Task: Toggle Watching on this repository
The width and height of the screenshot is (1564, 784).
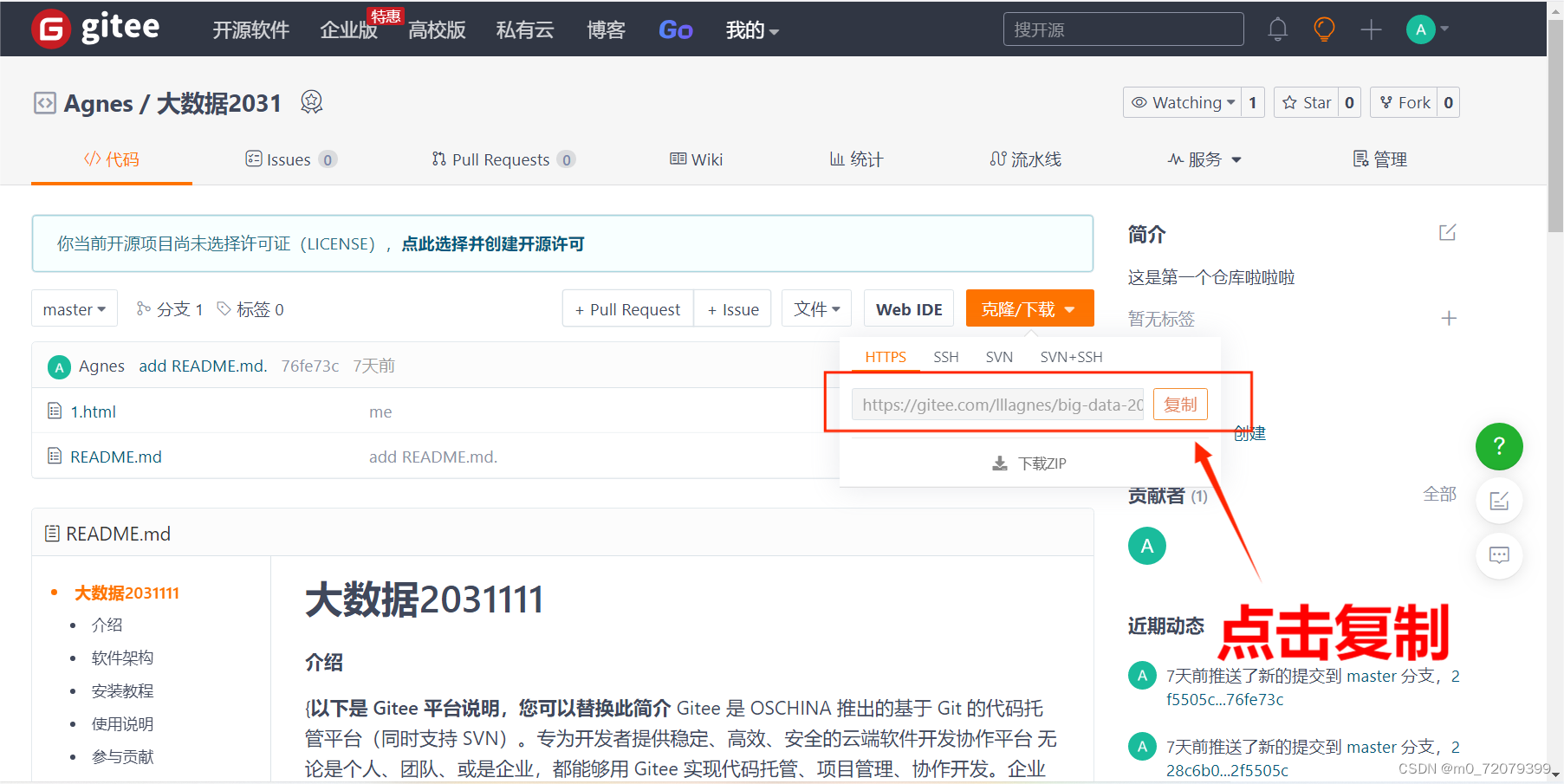Action: point(1183,102)
